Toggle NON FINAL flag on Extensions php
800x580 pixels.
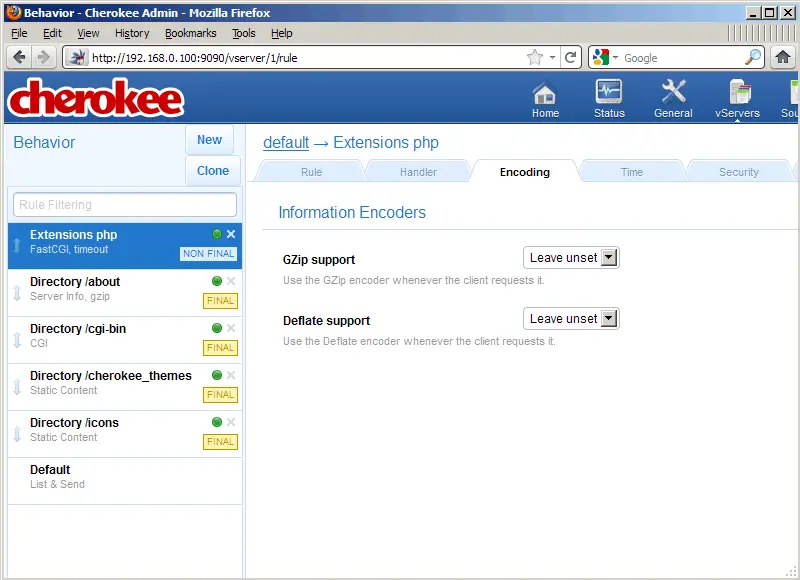208,254
